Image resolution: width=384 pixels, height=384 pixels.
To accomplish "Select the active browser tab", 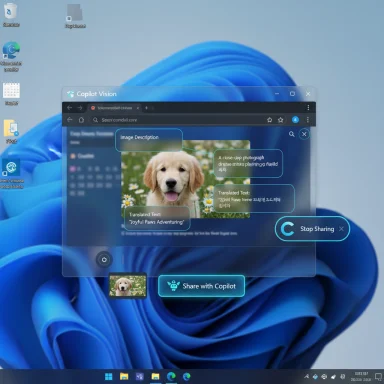I will pyautogui.click(x=115, y=108).
